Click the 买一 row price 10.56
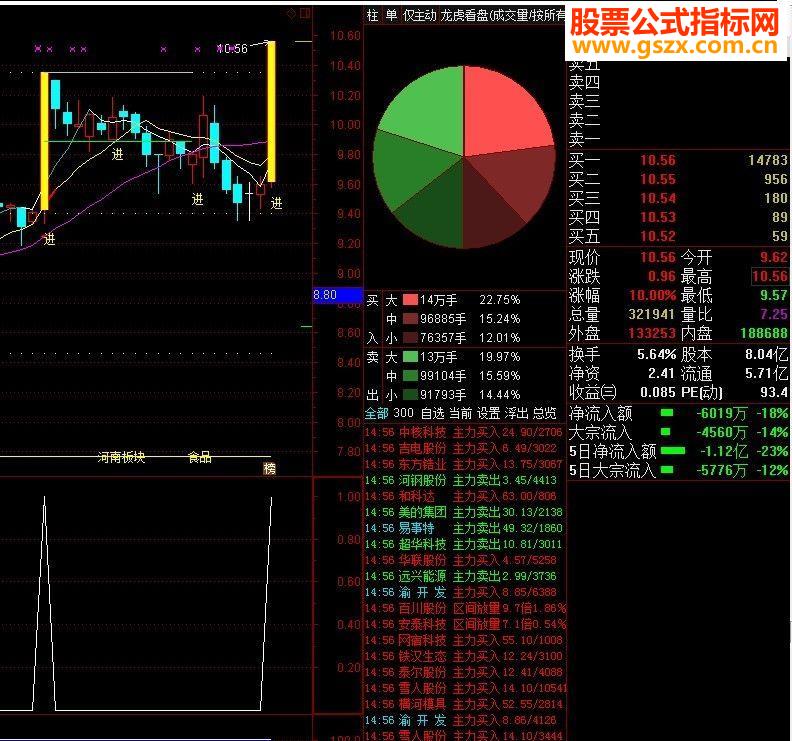Image resolution: width=792 pixels, height=741 pixels. coord(658,160)
